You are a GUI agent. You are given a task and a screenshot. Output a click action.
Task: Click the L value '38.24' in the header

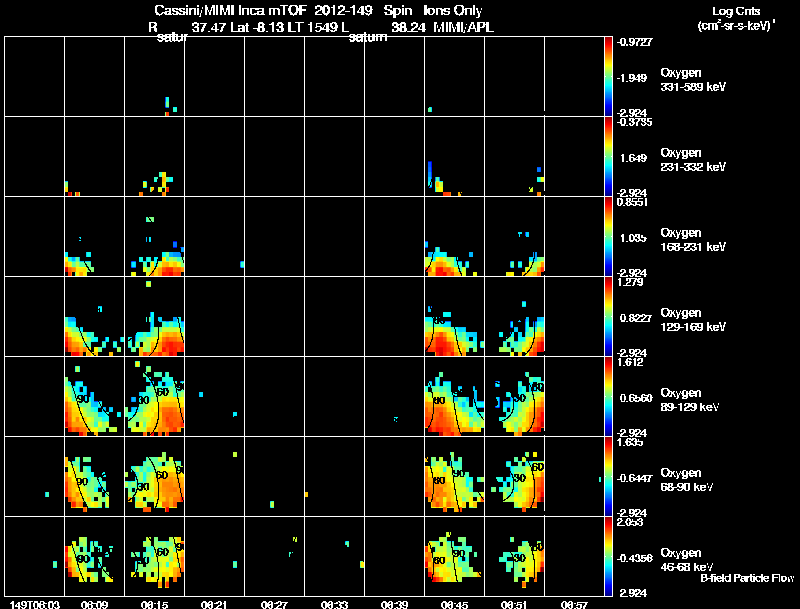pos(408,28)
